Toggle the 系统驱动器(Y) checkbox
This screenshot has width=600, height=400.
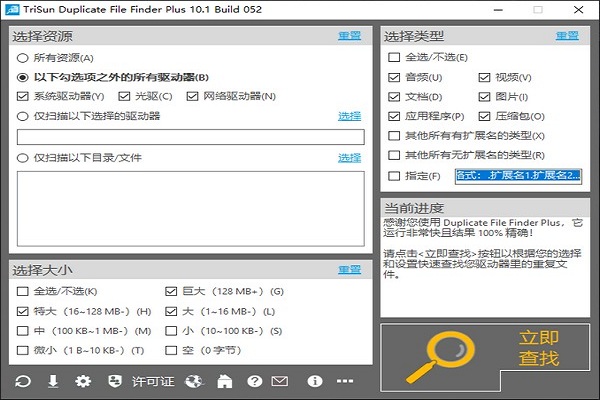pyautogui.click(x=23, y=96)
